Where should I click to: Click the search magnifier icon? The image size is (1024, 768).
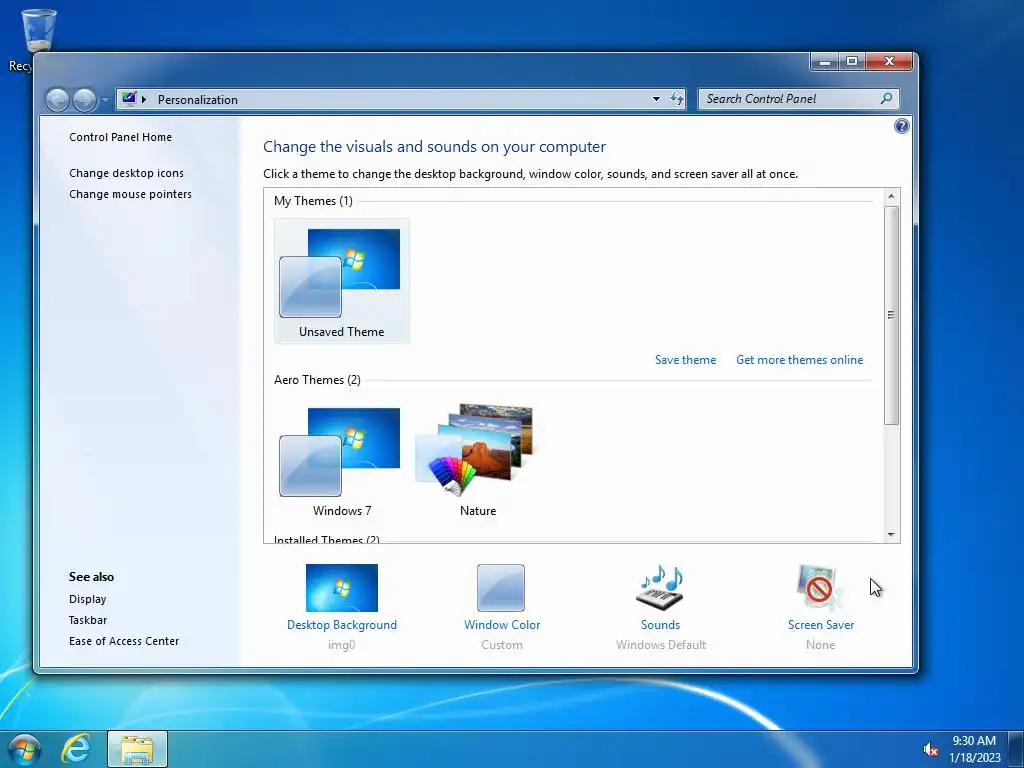886,99
